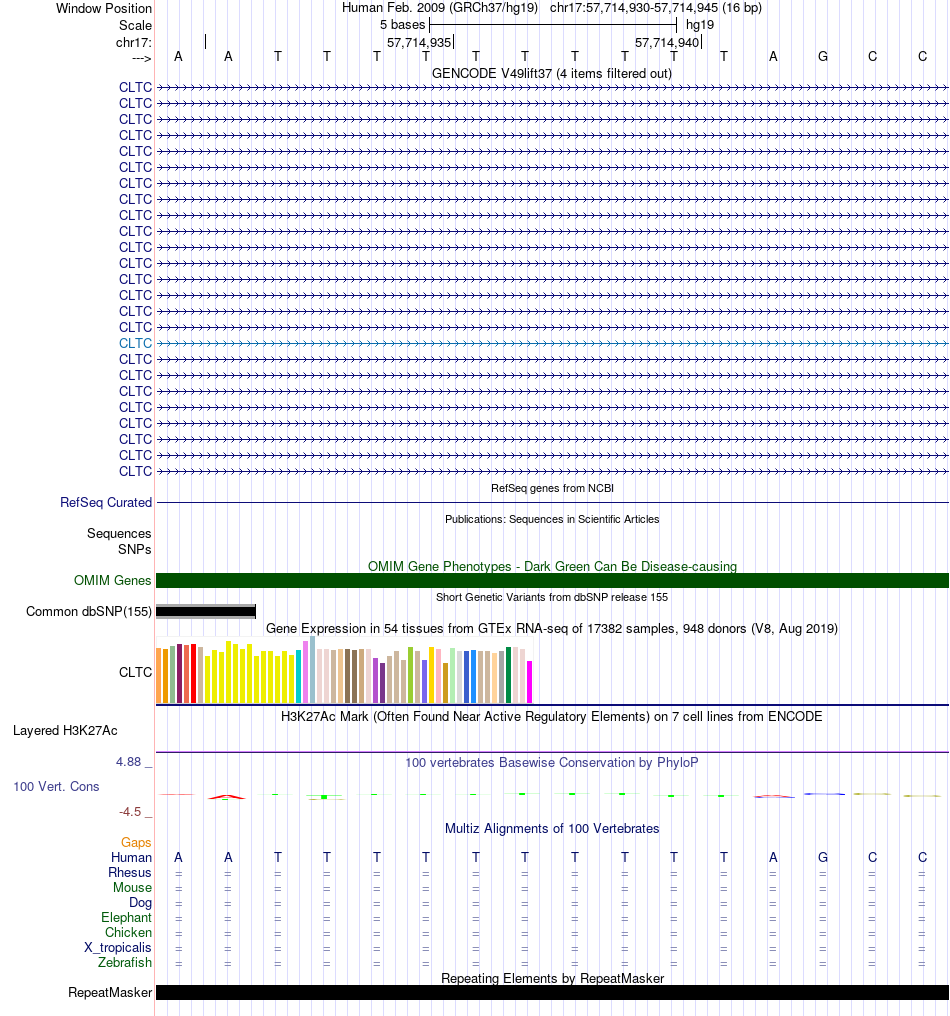This screenshot has height=1016, width=950.
Task: Click the Dog alignment row label
Action: (x=141, y=902)
